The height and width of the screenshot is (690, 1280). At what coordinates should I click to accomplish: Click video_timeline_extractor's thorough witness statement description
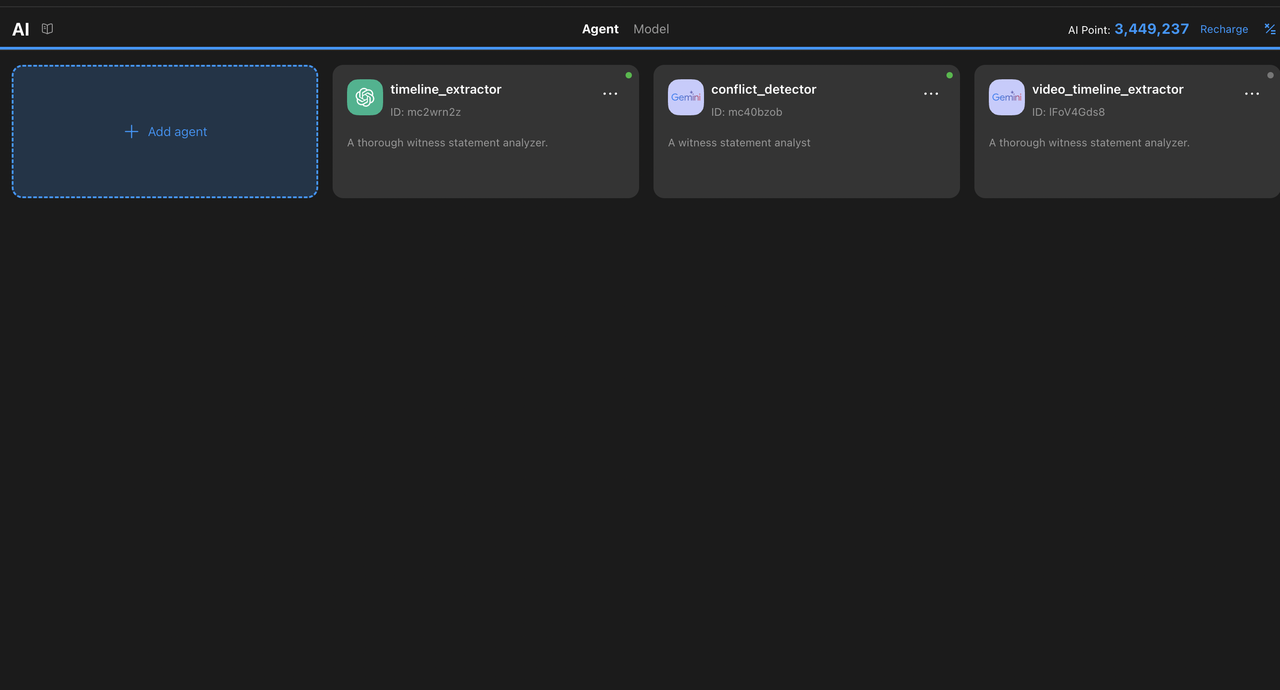pos(1089,143)
